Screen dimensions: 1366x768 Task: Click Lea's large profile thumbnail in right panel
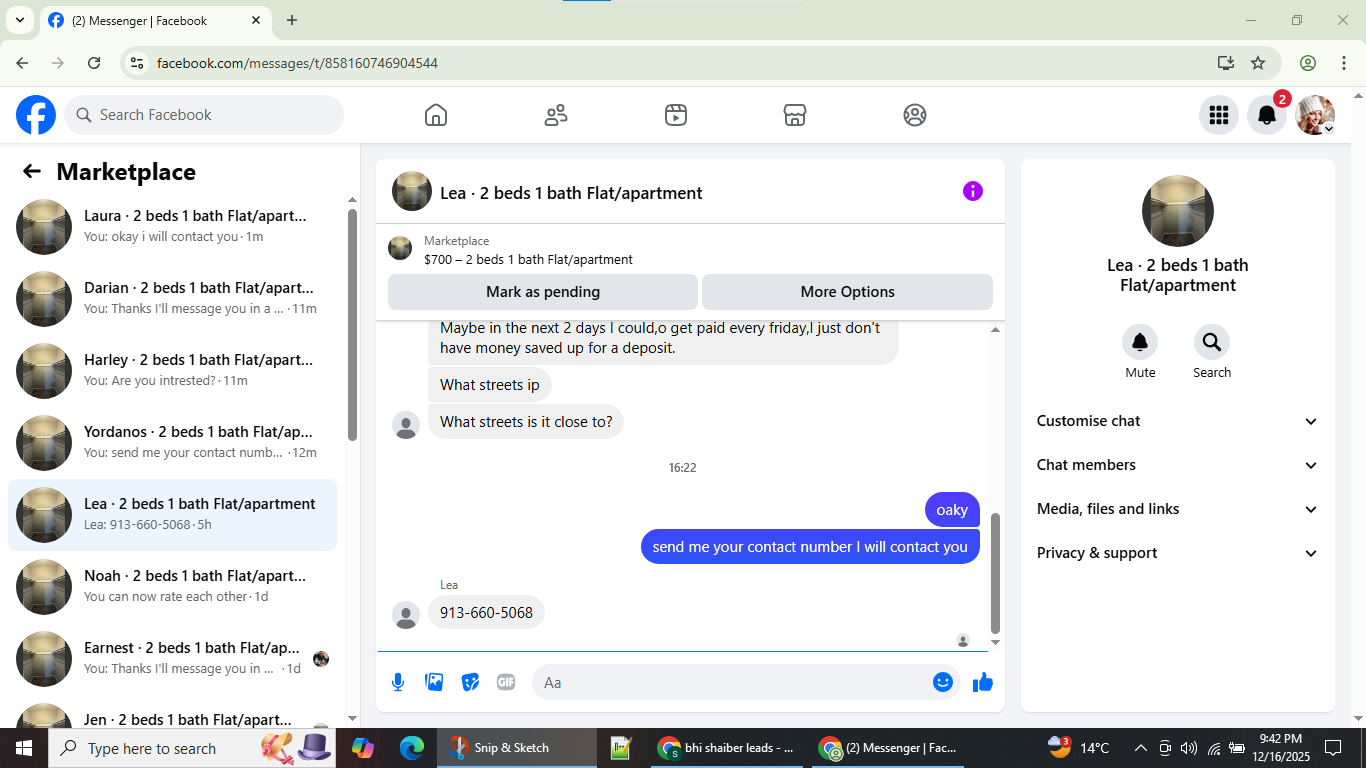pos(1178,211)
